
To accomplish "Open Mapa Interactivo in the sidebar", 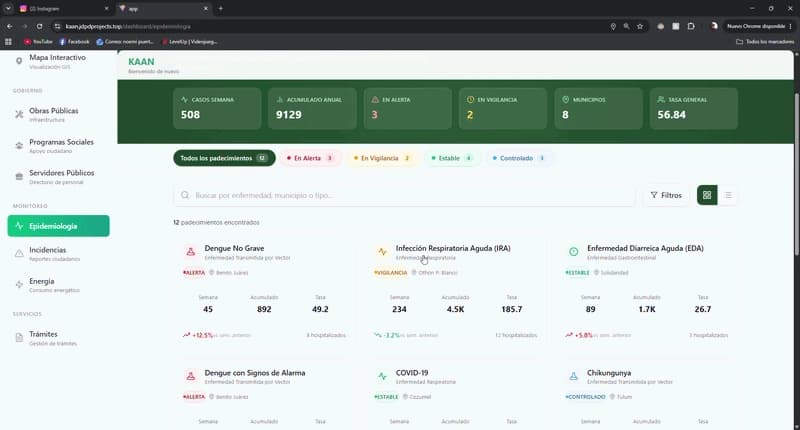I will pos(57,61).
